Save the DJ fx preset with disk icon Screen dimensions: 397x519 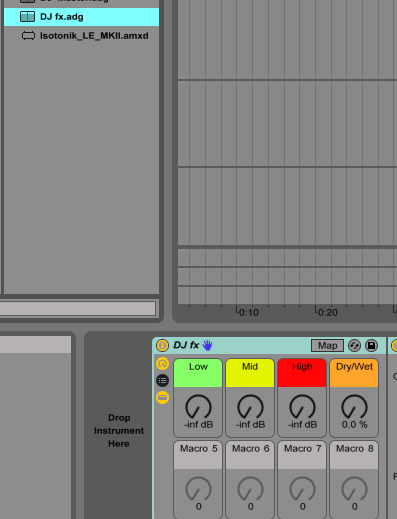point(371,346)
